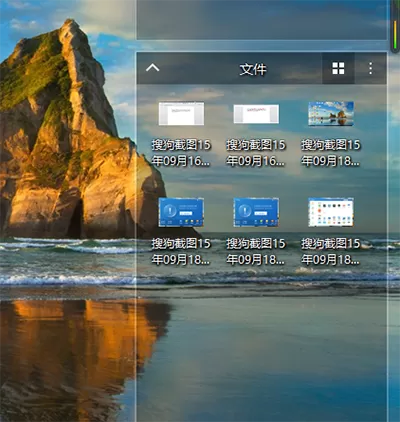
Task: Open the 文件 panel three-dot options menu
Action: pyautogui.click(x=370, y=68)
